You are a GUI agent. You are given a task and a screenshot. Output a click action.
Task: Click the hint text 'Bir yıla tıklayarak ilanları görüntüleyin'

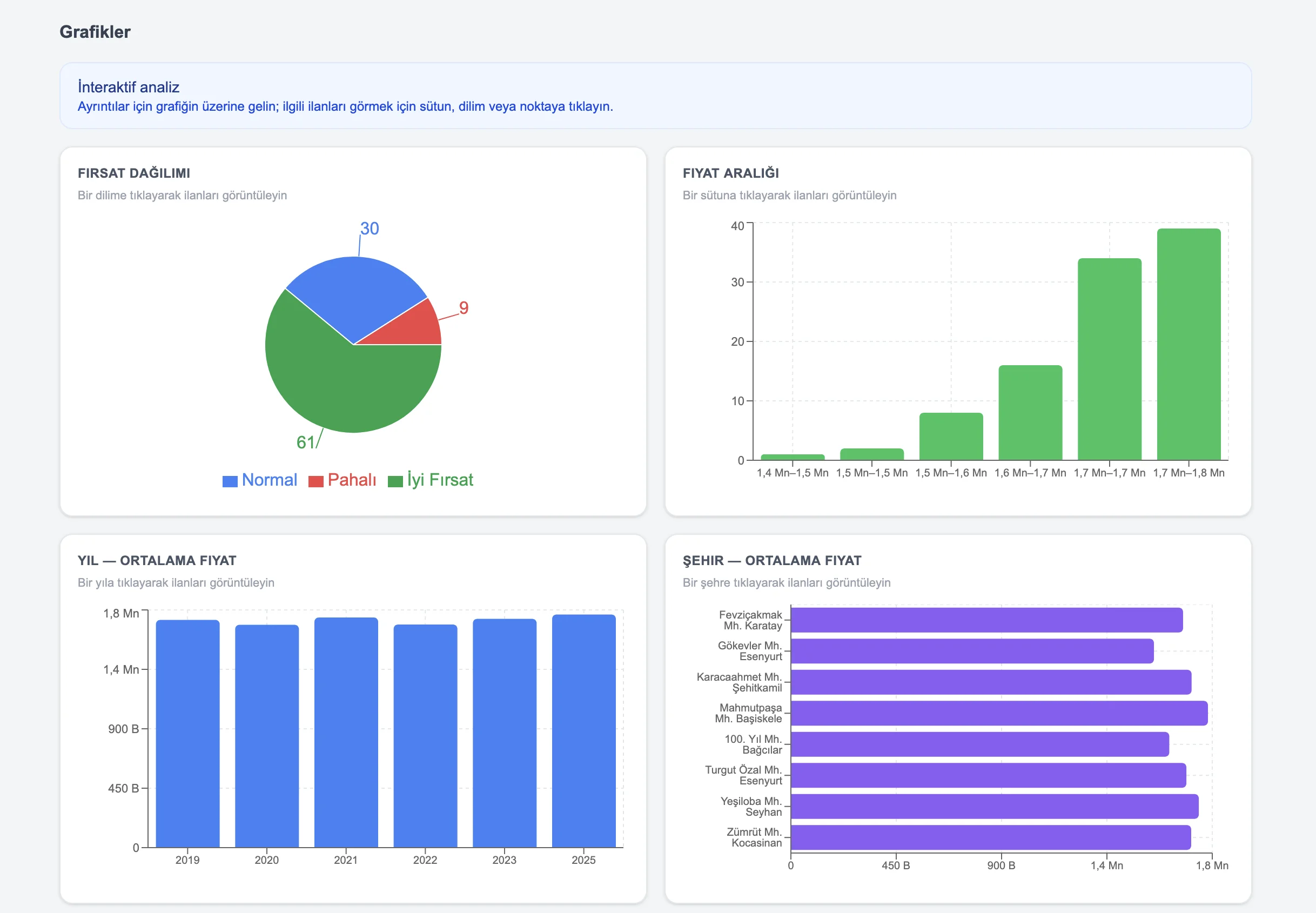click(176, 583)
